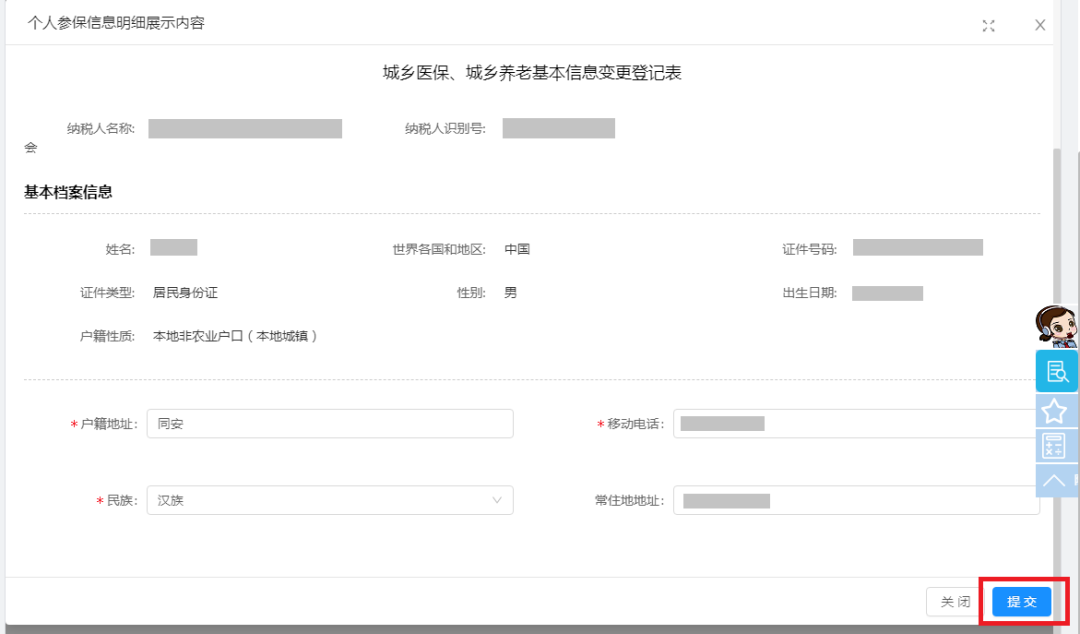Screen dimensions: 1080x634
Task: Click the 本地非农业户口 household type value
Action: 236,336
